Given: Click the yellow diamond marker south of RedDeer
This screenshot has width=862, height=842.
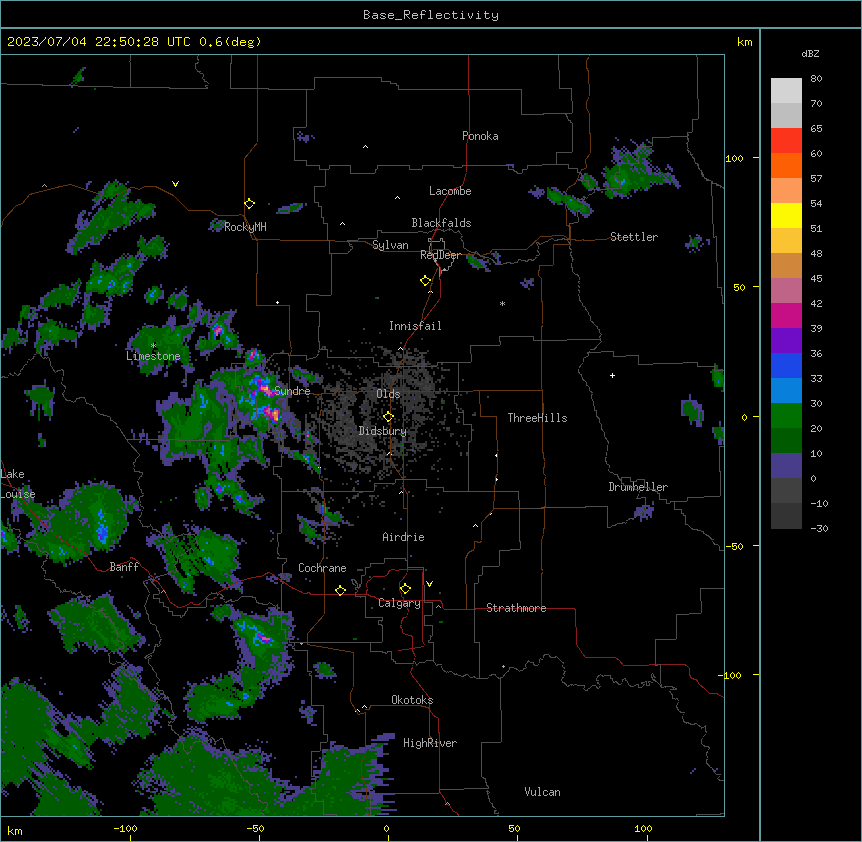Looking at the screenshot, I should (426, 281).
